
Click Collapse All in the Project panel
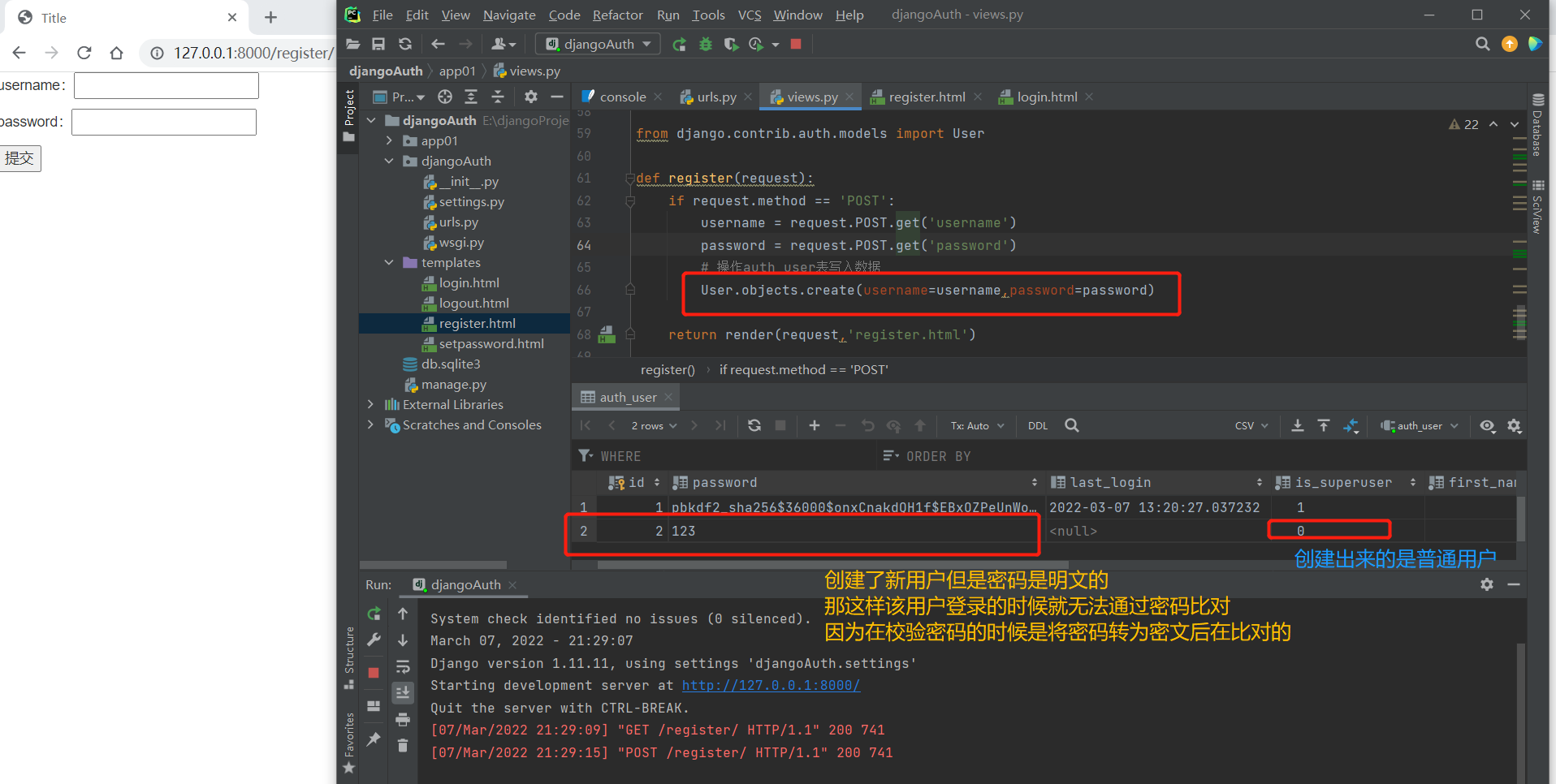click(498, 97)
